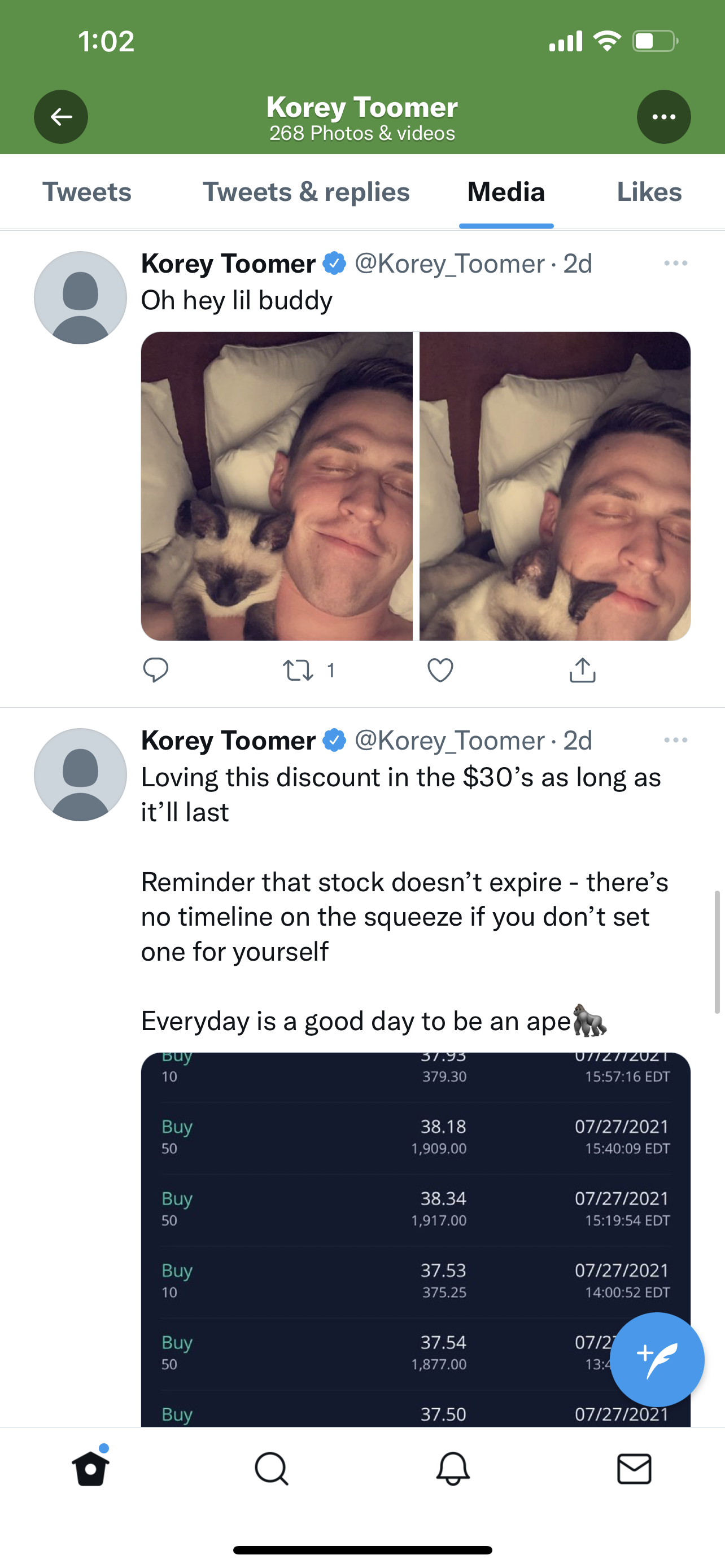Open the Messages envelope tab

tap(634, 1468)
